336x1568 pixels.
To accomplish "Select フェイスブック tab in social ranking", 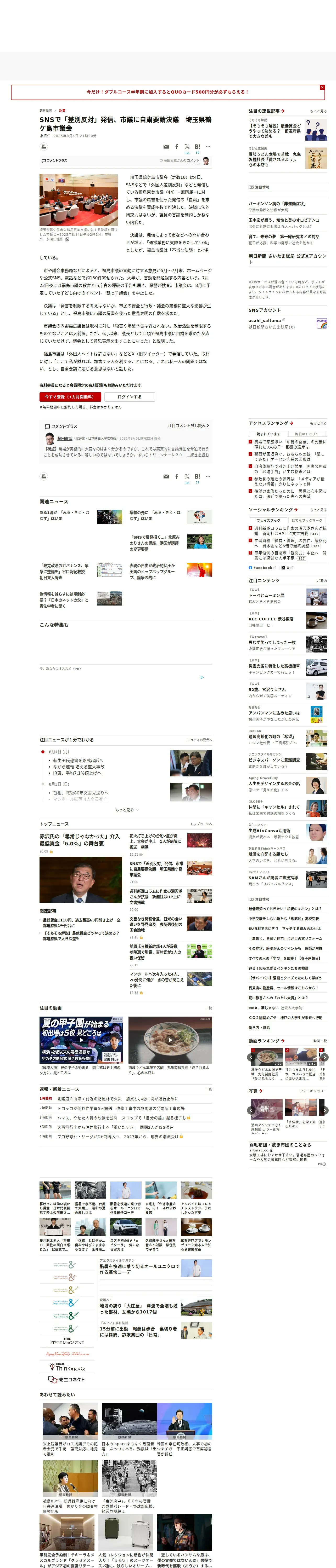I will pyautogui.click(x=268, y=520).
